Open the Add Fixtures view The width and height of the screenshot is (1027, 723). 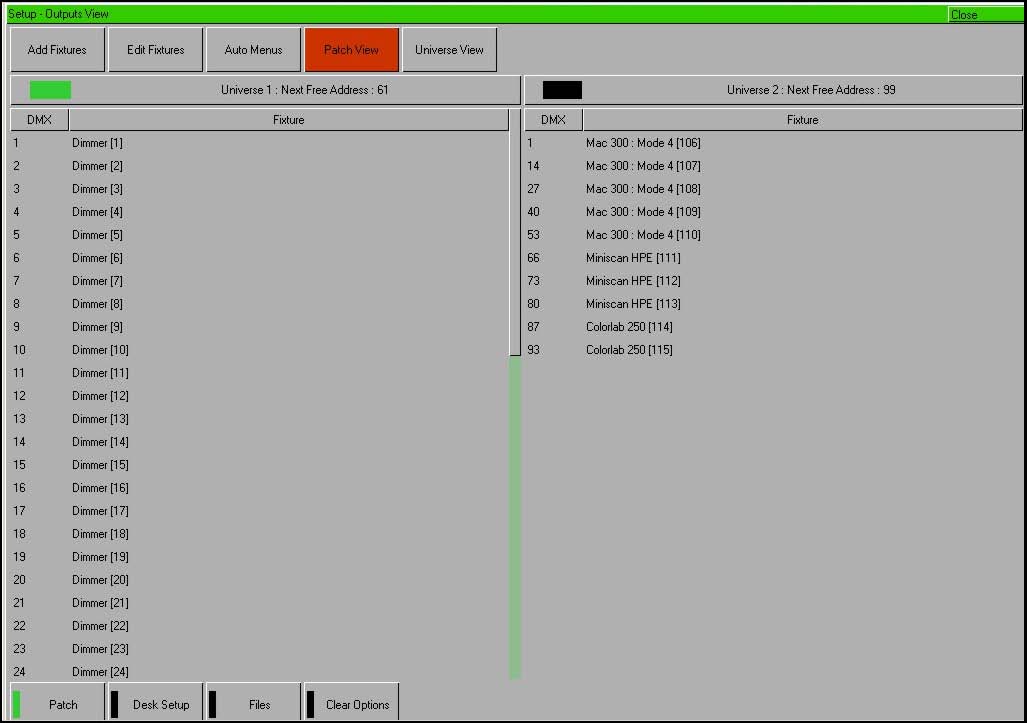58,50
